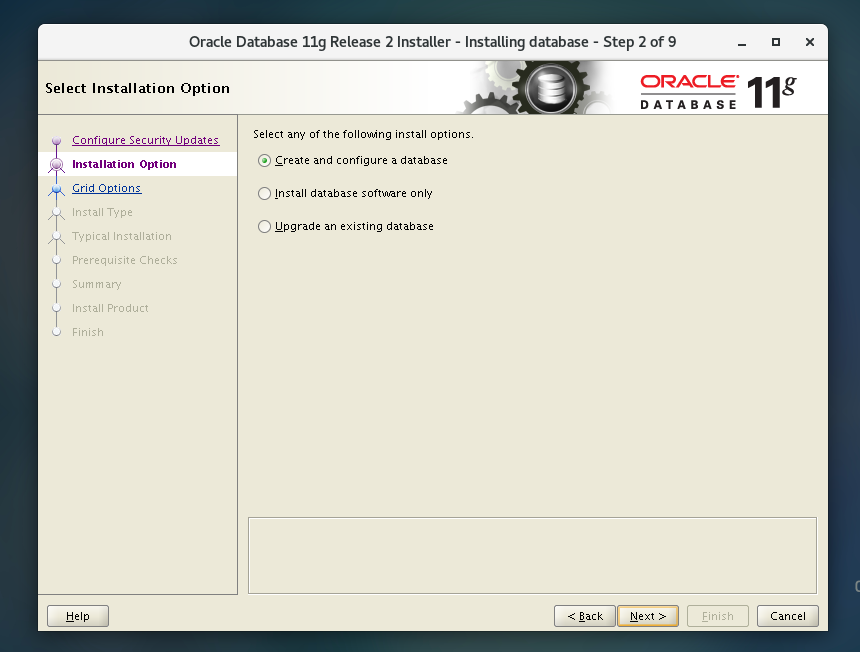This screenshot has width=860, height=652.
Task: Close the installer window
Action: pos(810,42)
